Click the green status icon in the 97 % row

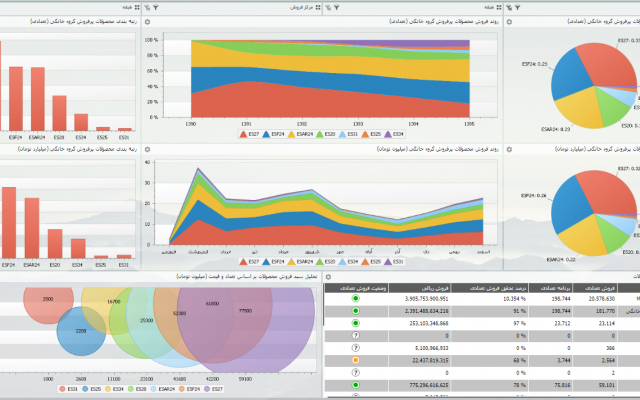[356, 323]
